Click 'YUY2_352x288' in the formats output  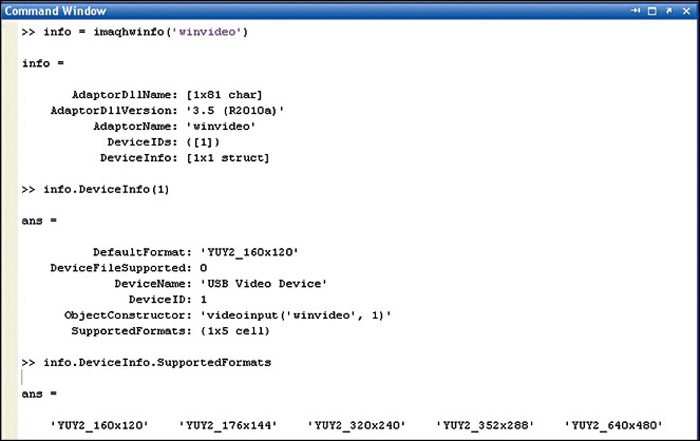pos(485,425)
